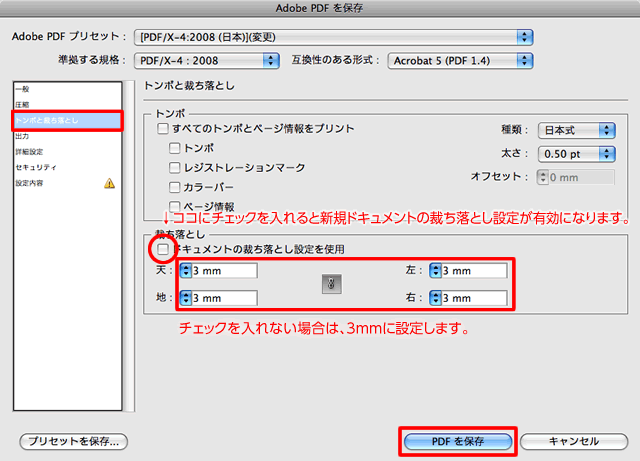Select 一般 in the category list
The height and width of the screenshot is (461, 640).
tap(68, 89)
